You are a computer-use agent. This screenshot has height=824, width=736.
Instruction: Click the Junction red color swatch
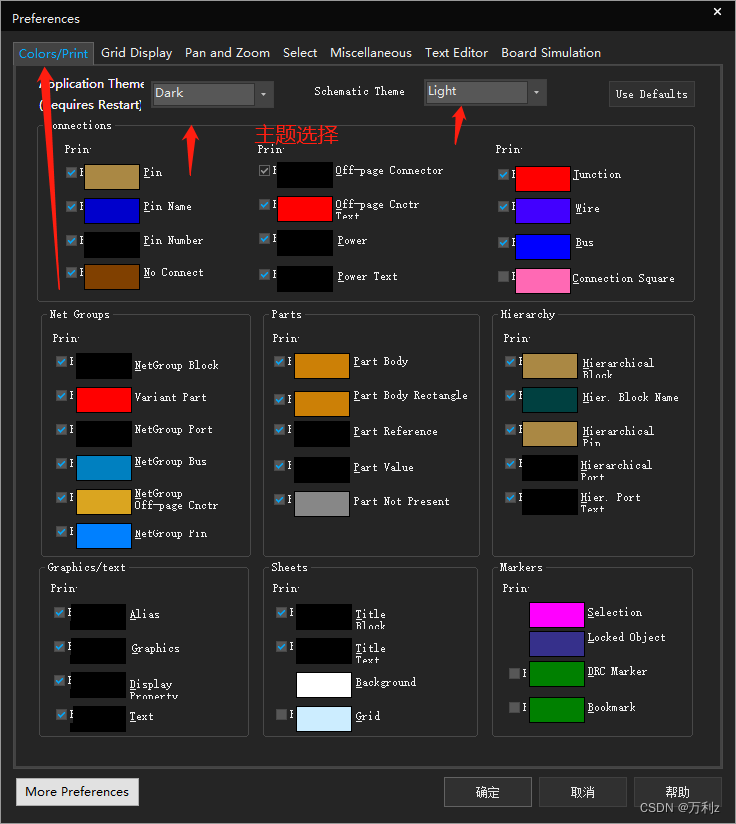[x=542, y=179]
